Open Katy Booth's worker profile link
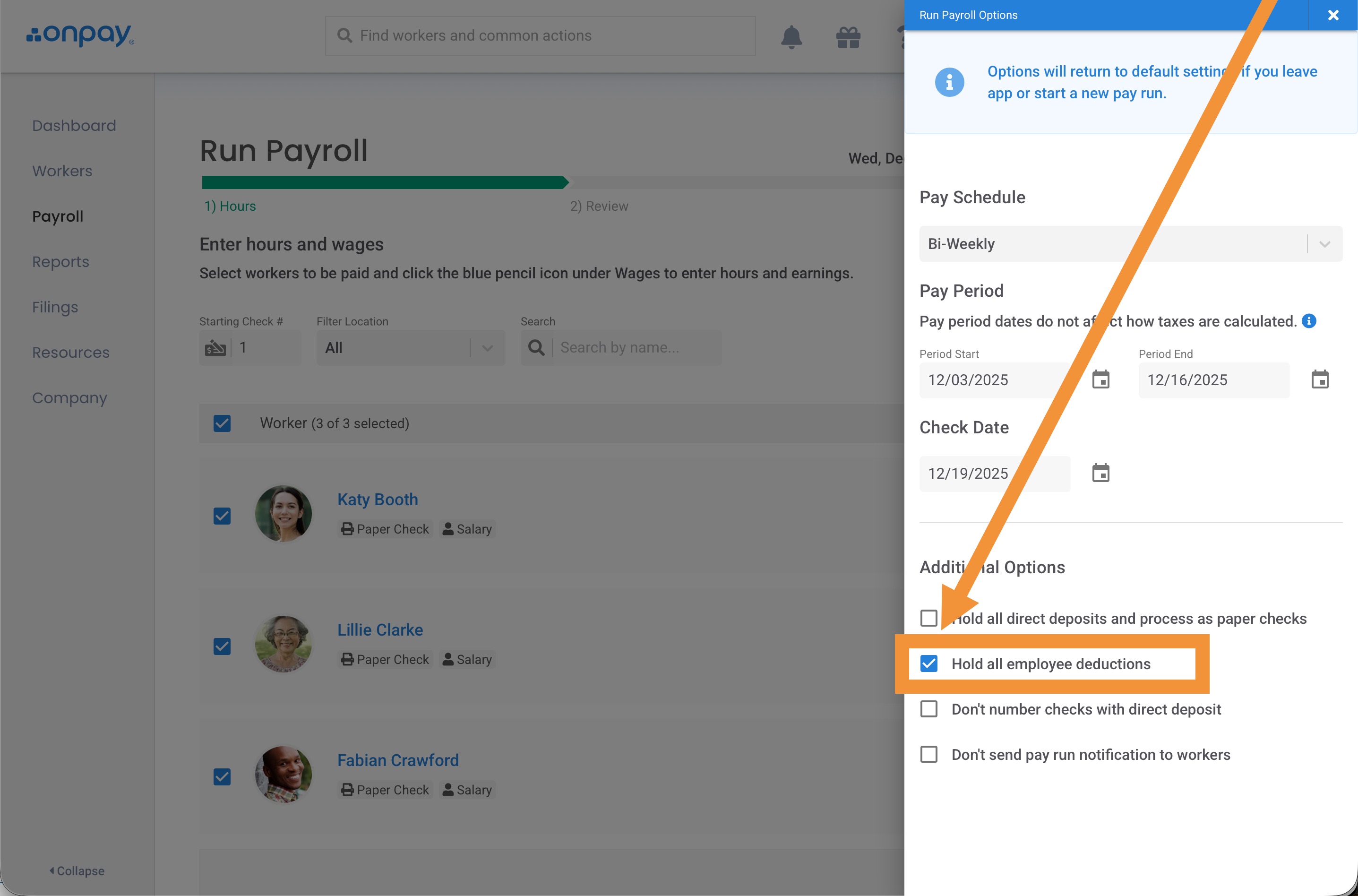1358x896 pixels. (377, 500)
